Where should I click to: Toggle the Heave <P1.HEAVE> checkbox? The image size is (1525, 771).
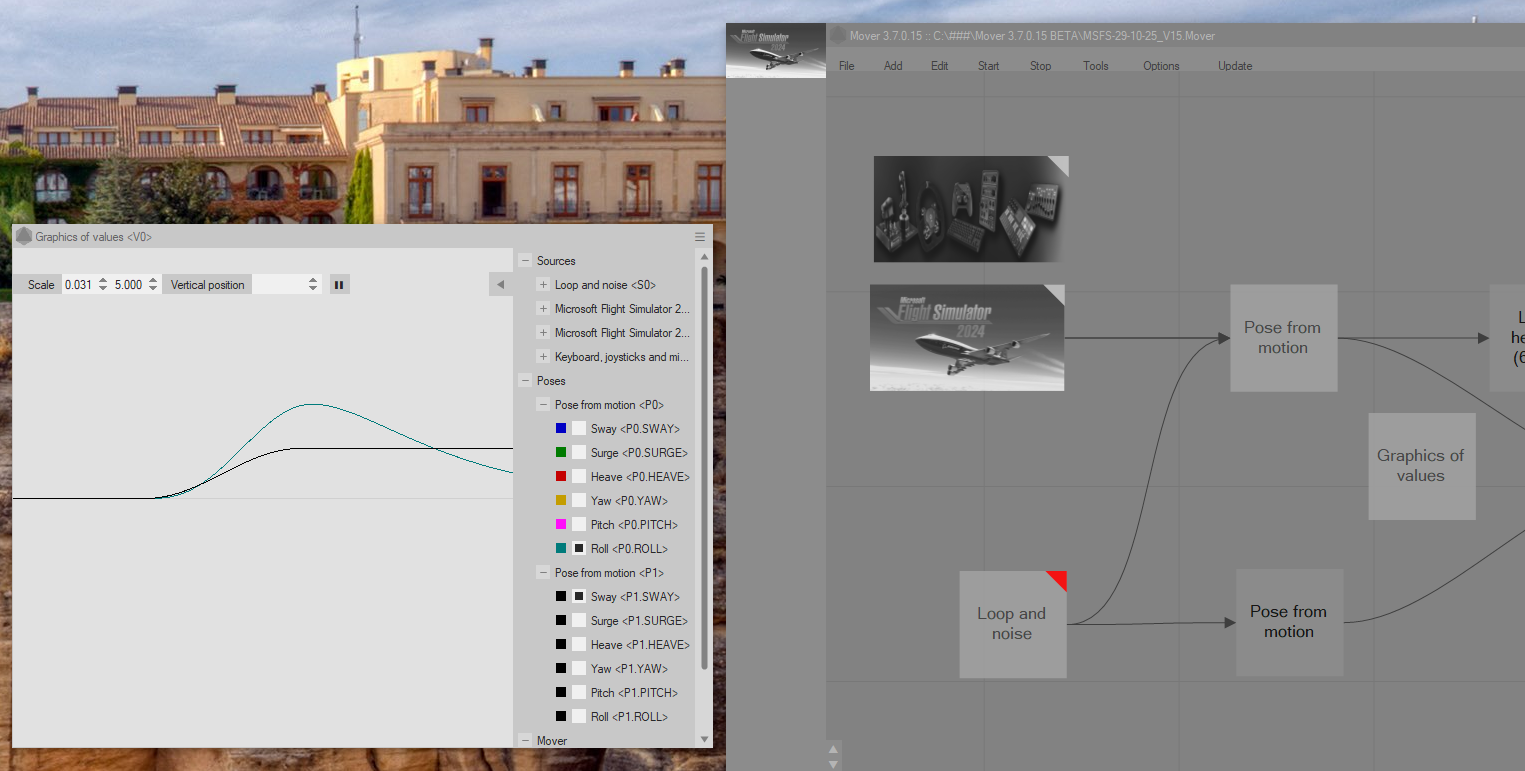tap(579, 645)
